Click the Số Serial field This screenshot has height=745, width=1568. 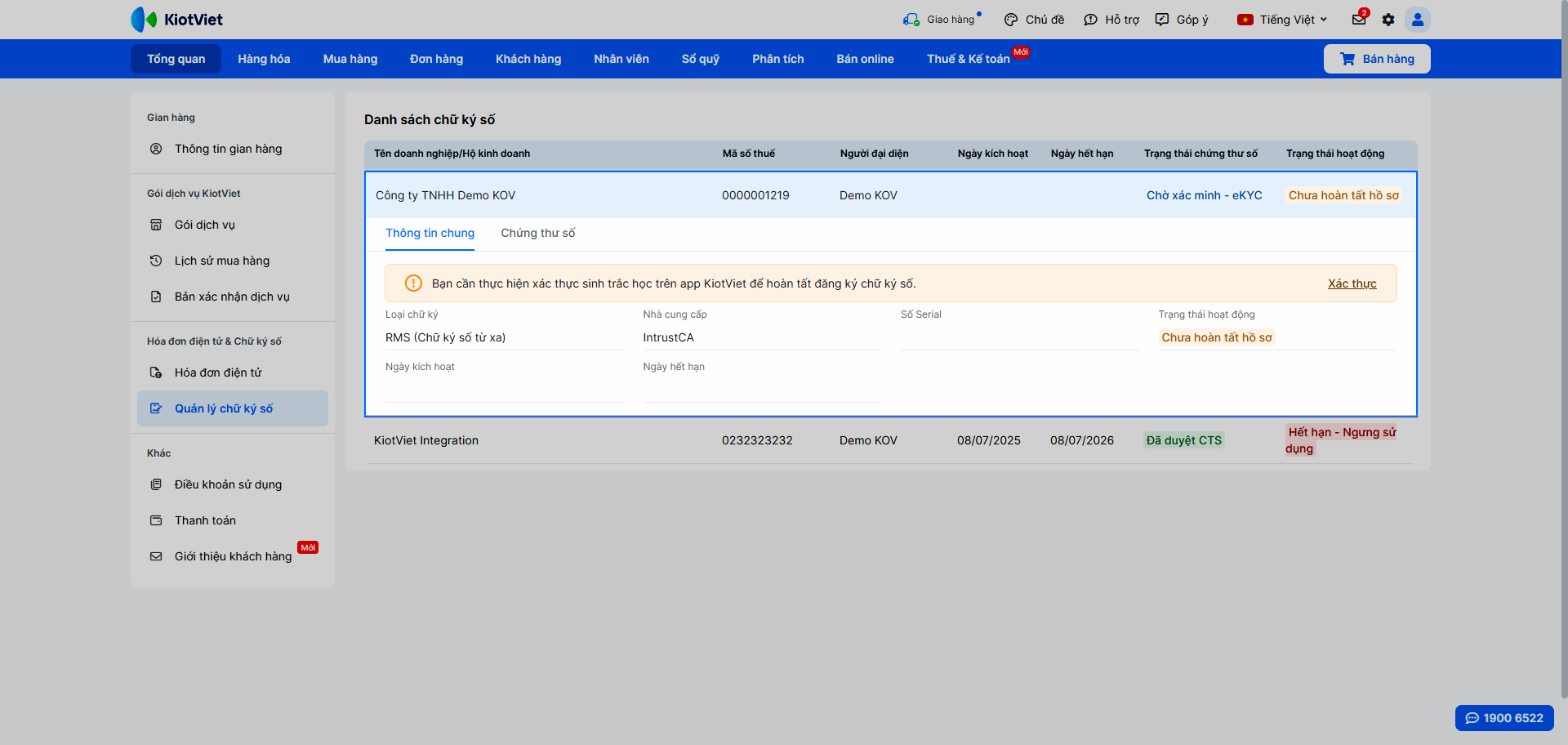pyautogui.click(x=1019, y=337)
